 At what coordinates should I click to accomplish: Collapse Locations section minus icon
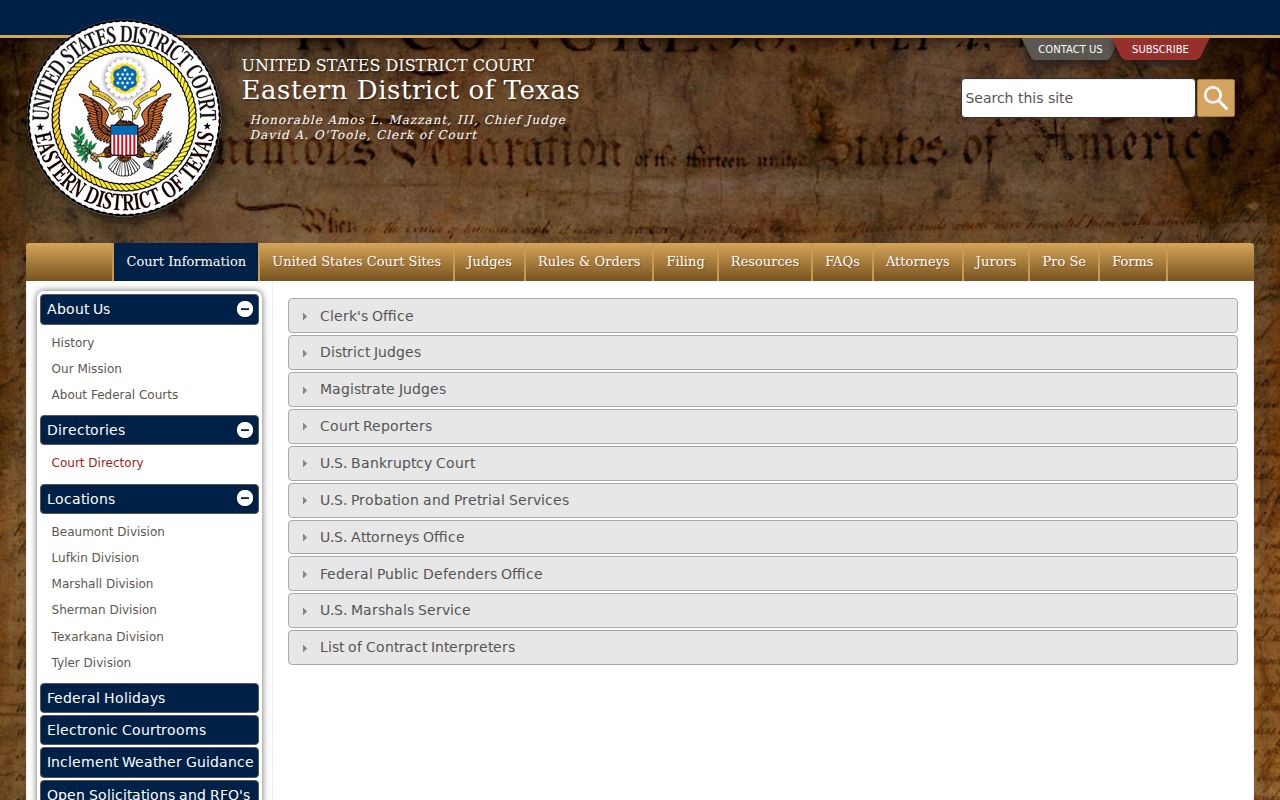[245, 498]
